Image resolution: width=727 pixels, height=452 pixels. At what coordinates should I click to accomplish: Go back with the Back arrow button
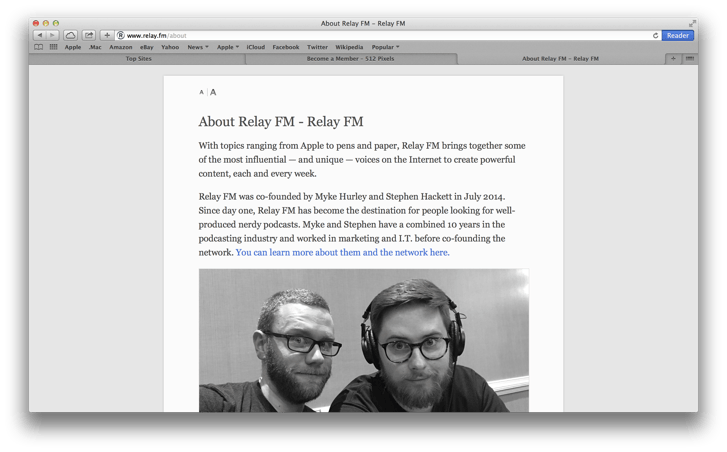coord(39,35)
